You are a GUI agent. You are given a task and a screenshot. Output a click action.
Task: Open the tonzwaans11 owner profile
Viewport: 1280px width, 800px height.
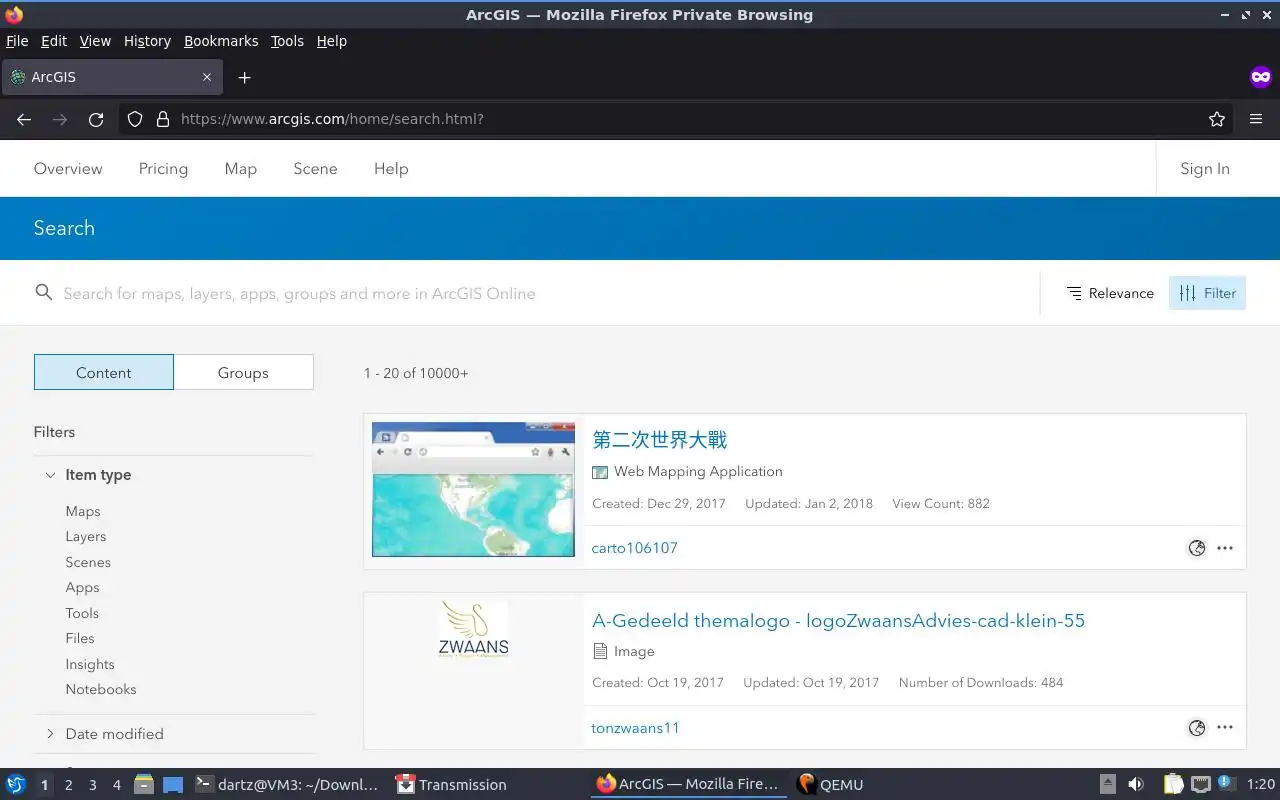point(636,728)
